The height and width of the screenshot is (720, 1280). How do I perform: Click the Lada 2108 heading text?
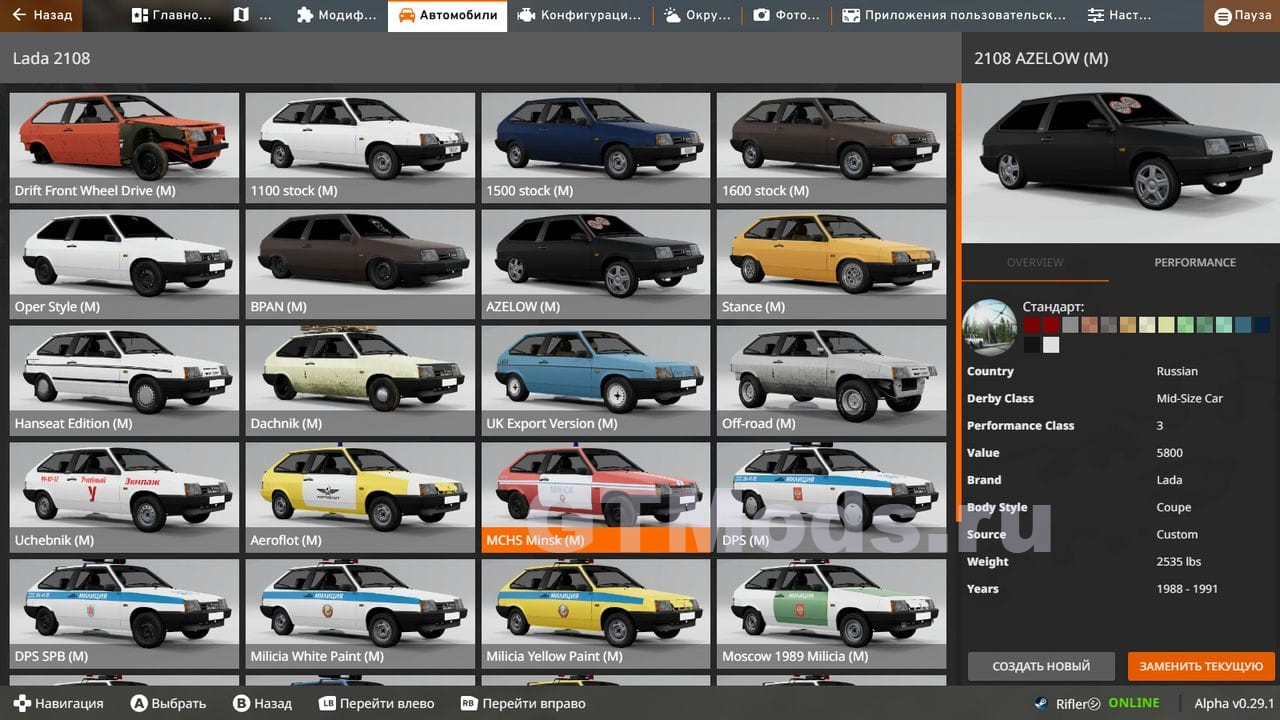(51, 58)
